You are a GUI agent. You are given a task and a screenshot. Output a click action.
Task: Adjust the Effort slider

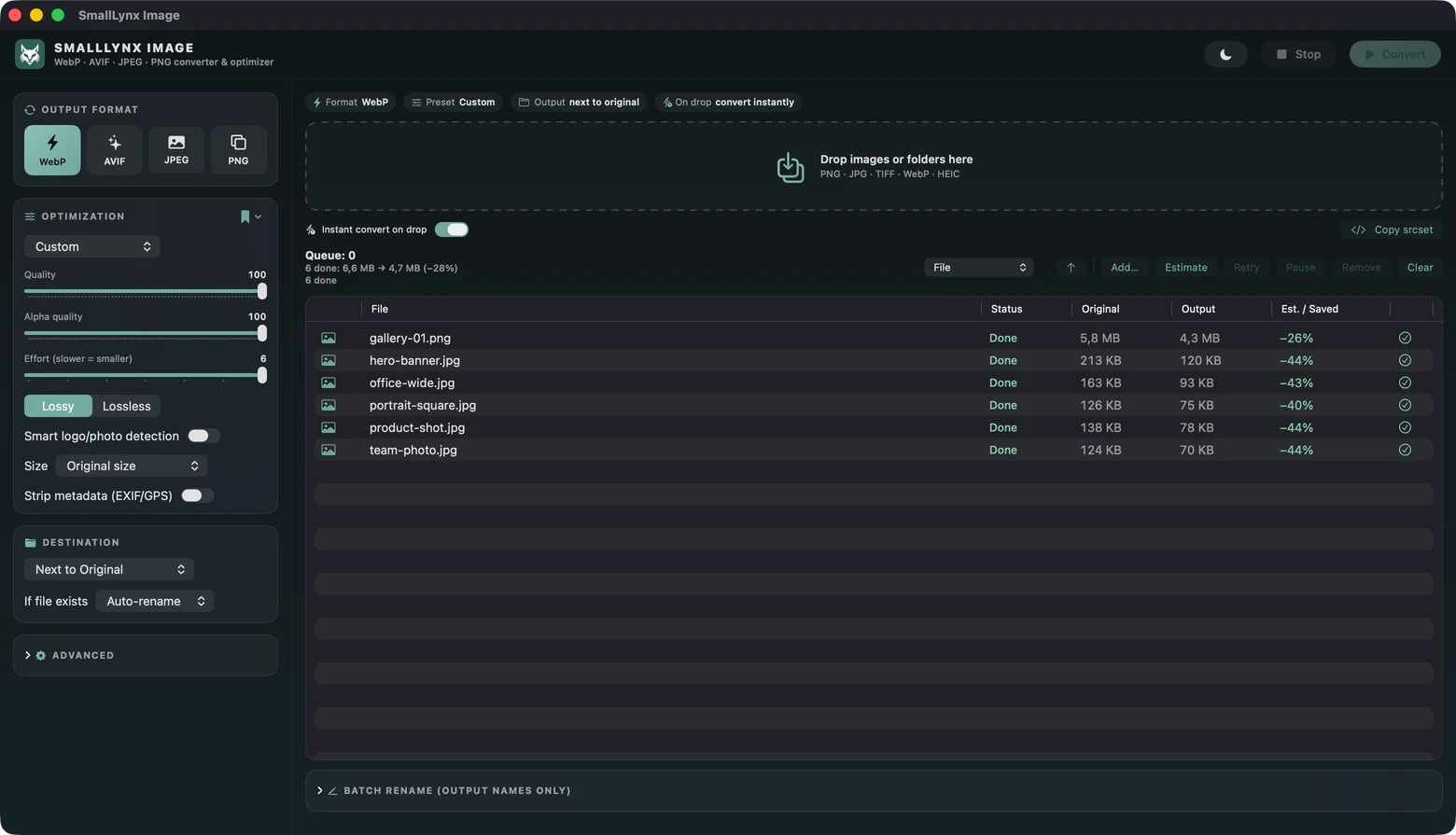(146, 375)
